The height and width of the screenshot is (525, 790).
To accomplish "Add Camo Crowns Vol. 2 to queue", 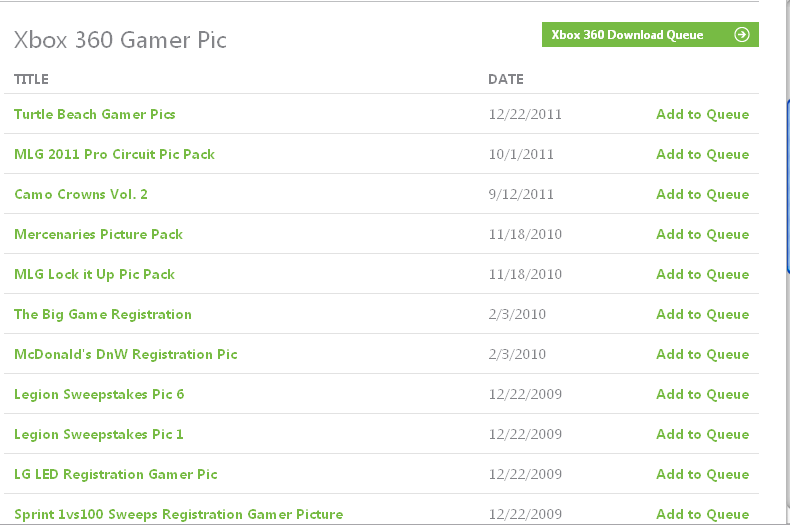I will click(702, 194).
